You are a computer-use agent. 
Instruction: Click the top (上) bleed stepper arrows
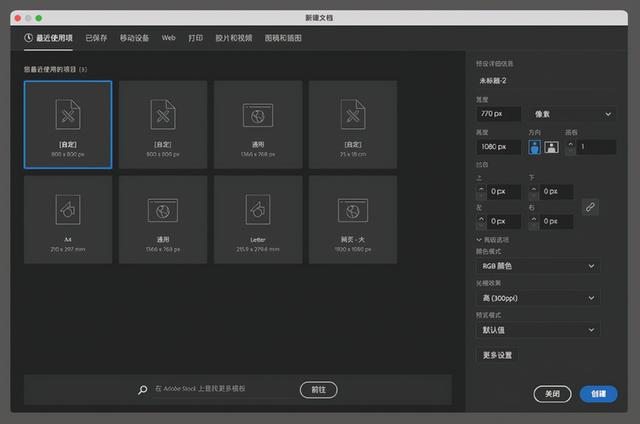[x=481, y=192]
